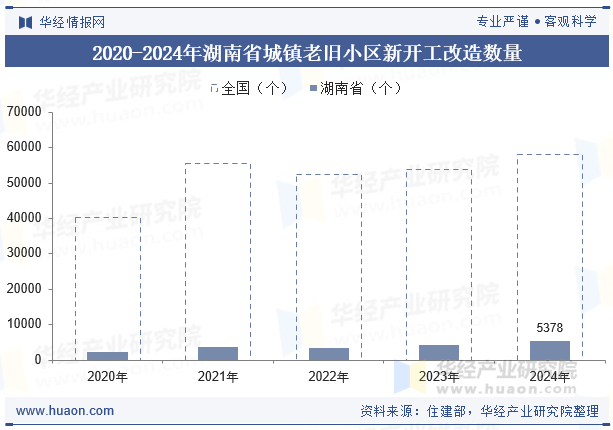Click the 70000 y-axis label

point(24,111)
